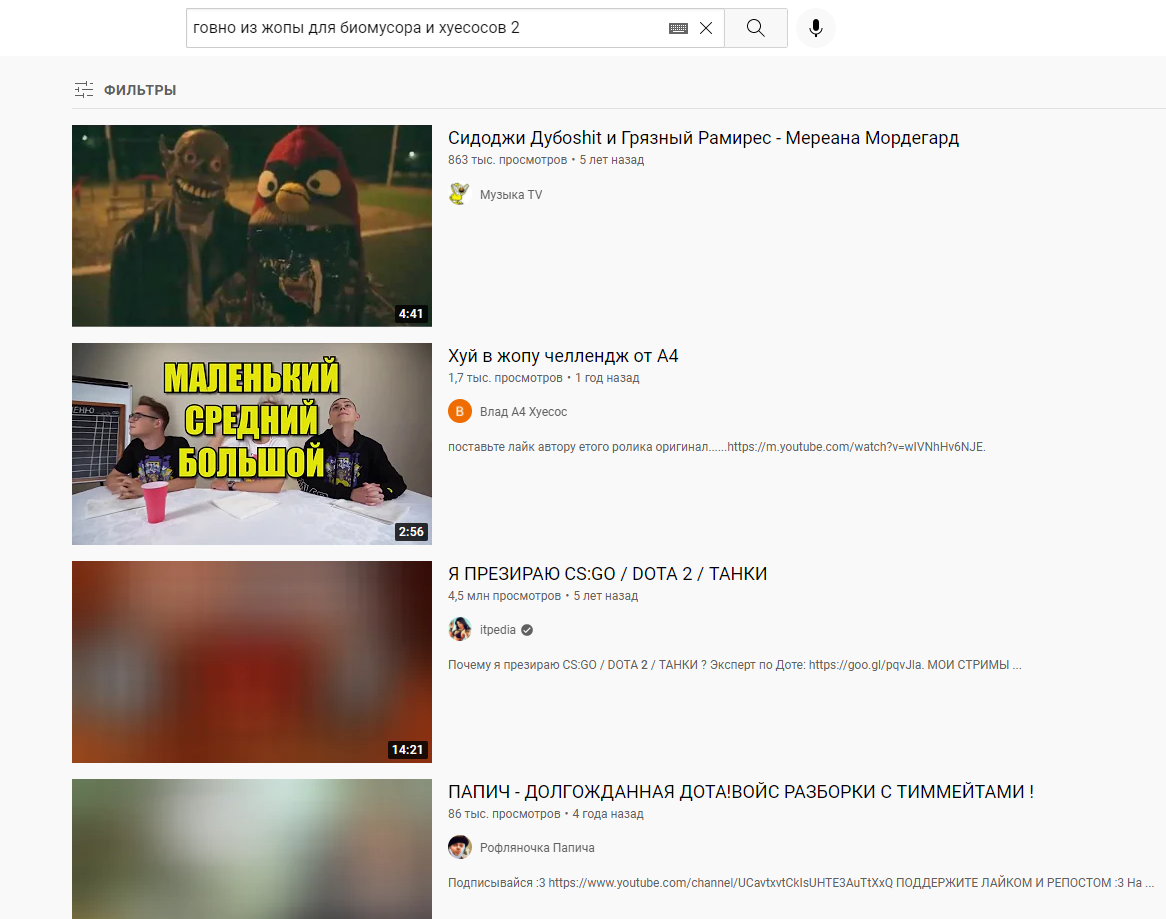Viewport: 1166px width, 919px height.
Task: Go to Рофляночка Папича channel name
Action: click(x=537, y=848)
